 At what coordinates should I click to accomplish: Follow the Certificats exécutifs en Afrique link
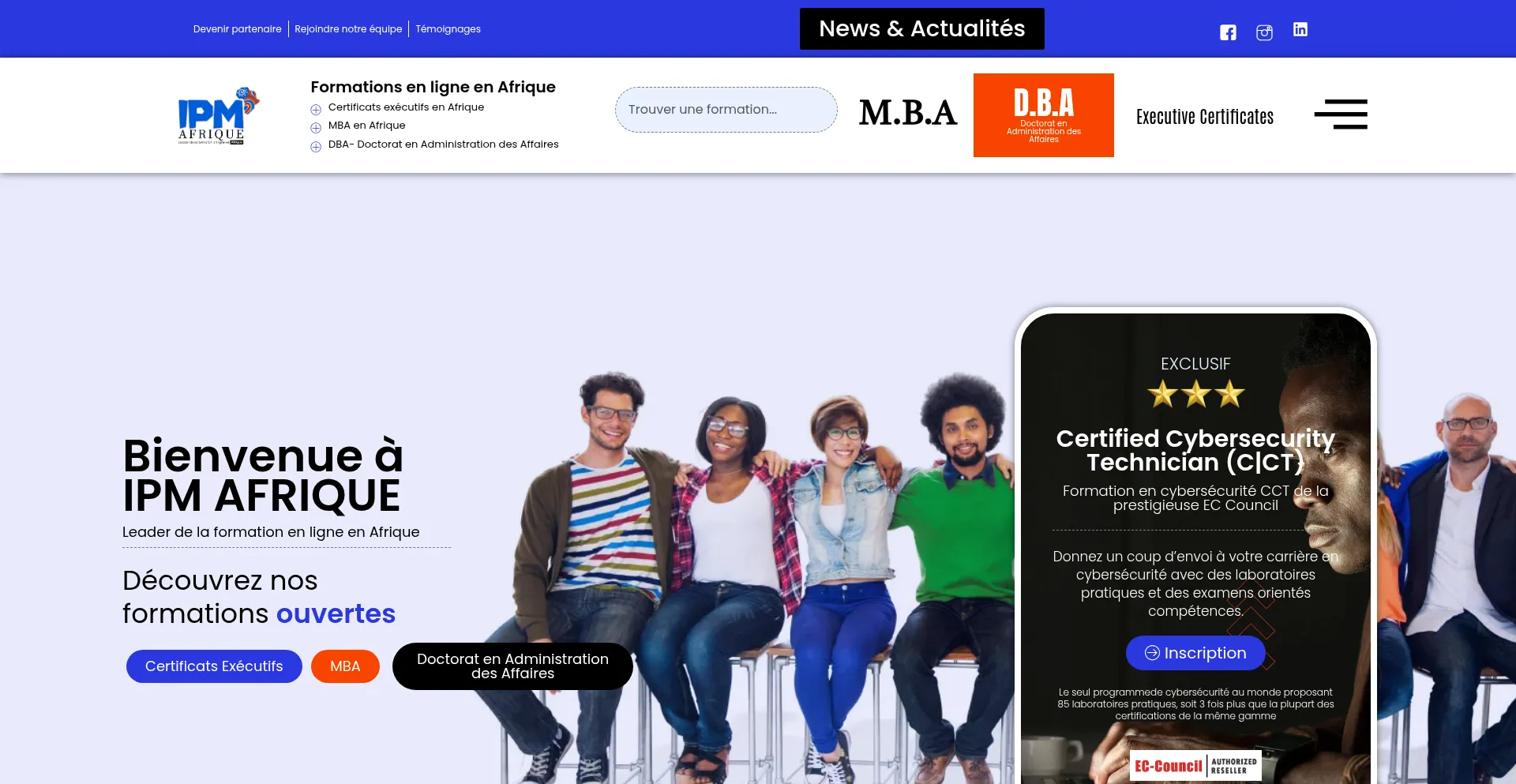point(406,107)
